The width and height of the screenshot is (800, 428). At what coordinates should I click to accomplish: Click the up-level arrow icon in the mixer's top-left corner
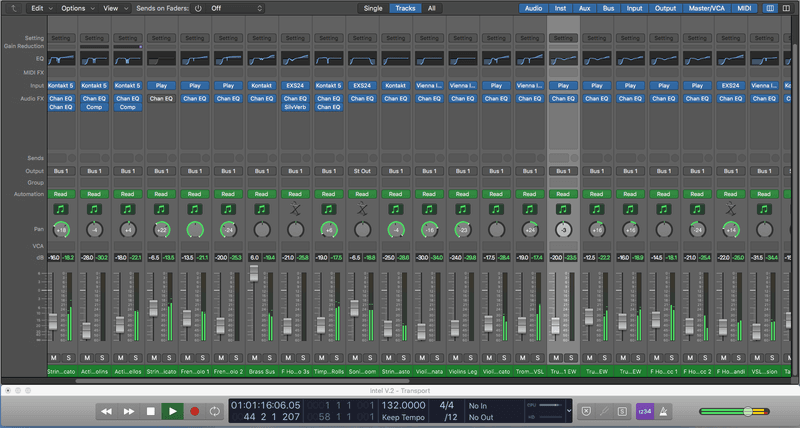[x=13, y=8]
